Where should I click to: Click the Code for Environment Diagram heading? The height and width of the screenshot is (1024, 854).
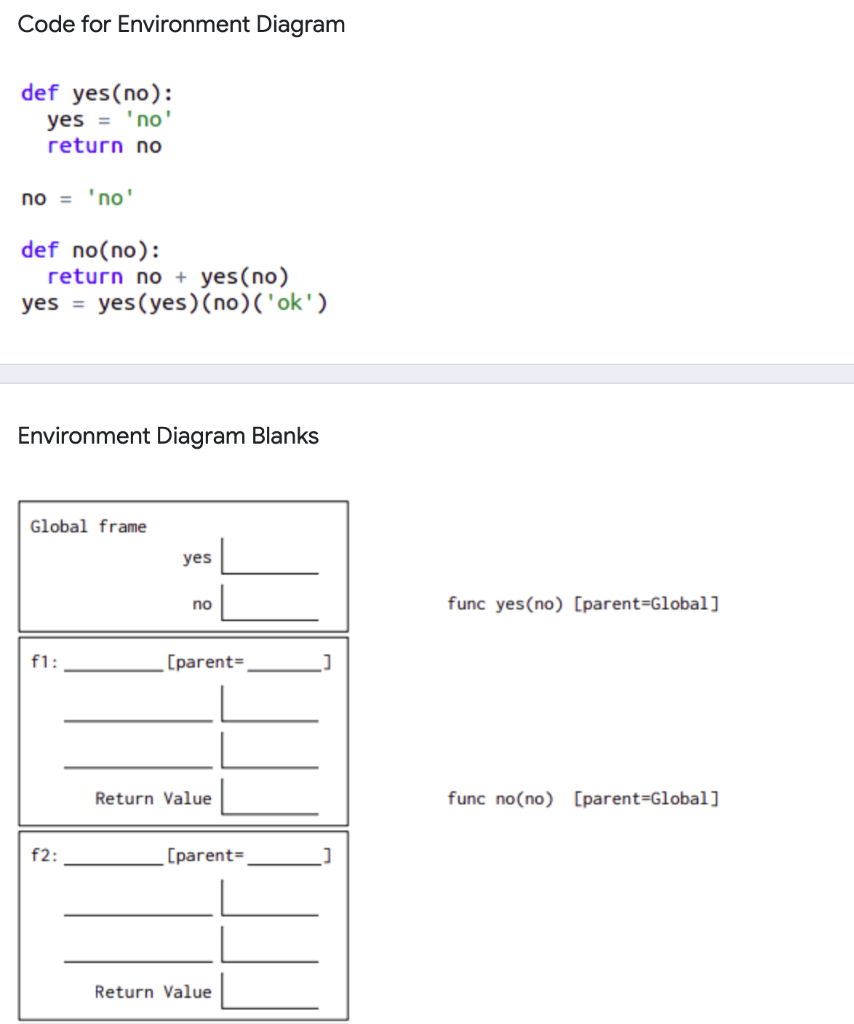pos(180,24)
